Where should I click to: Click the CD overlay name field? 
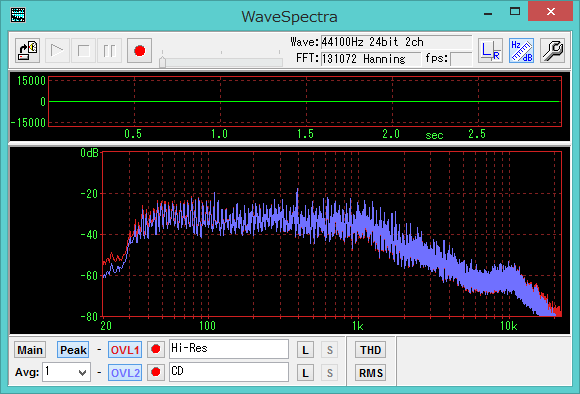(229, 372)
